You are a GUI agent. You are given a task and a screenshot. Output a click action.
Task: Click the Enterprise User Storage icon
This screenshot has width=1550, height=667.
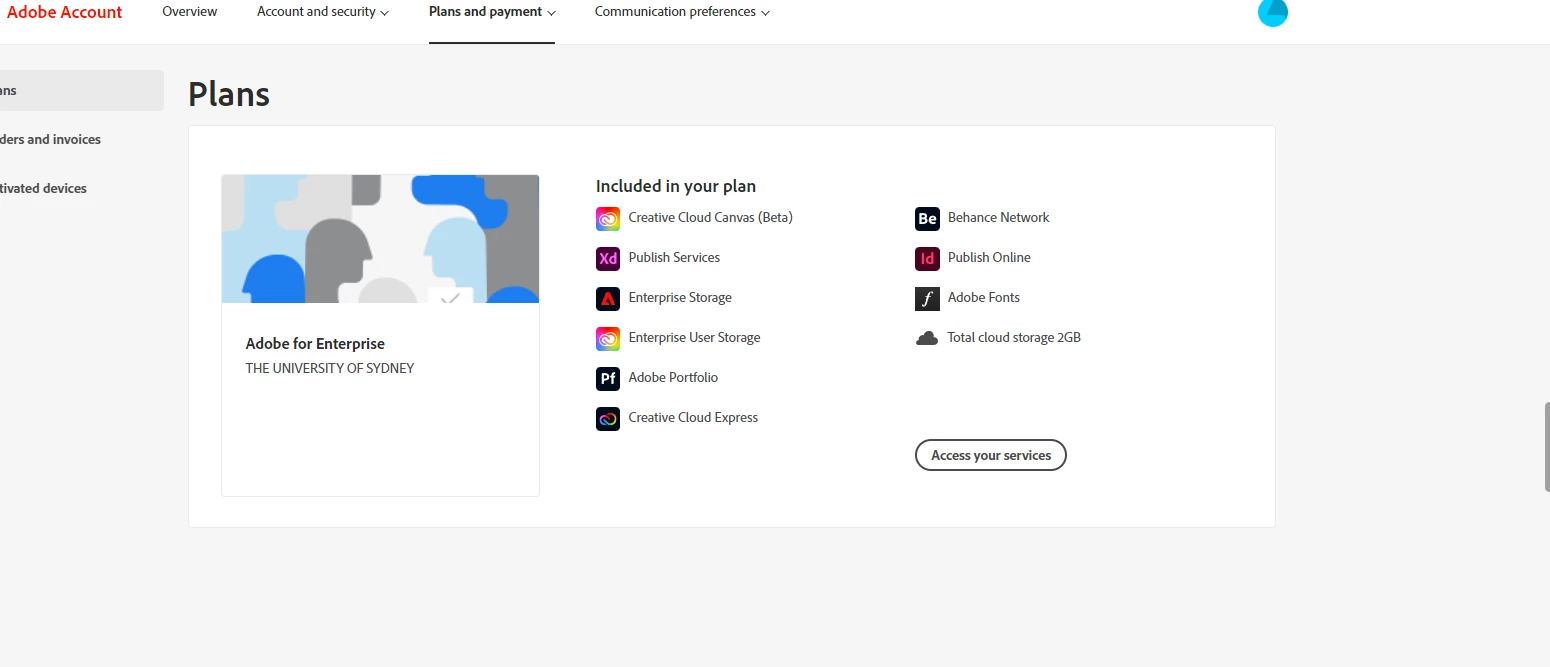608,338
